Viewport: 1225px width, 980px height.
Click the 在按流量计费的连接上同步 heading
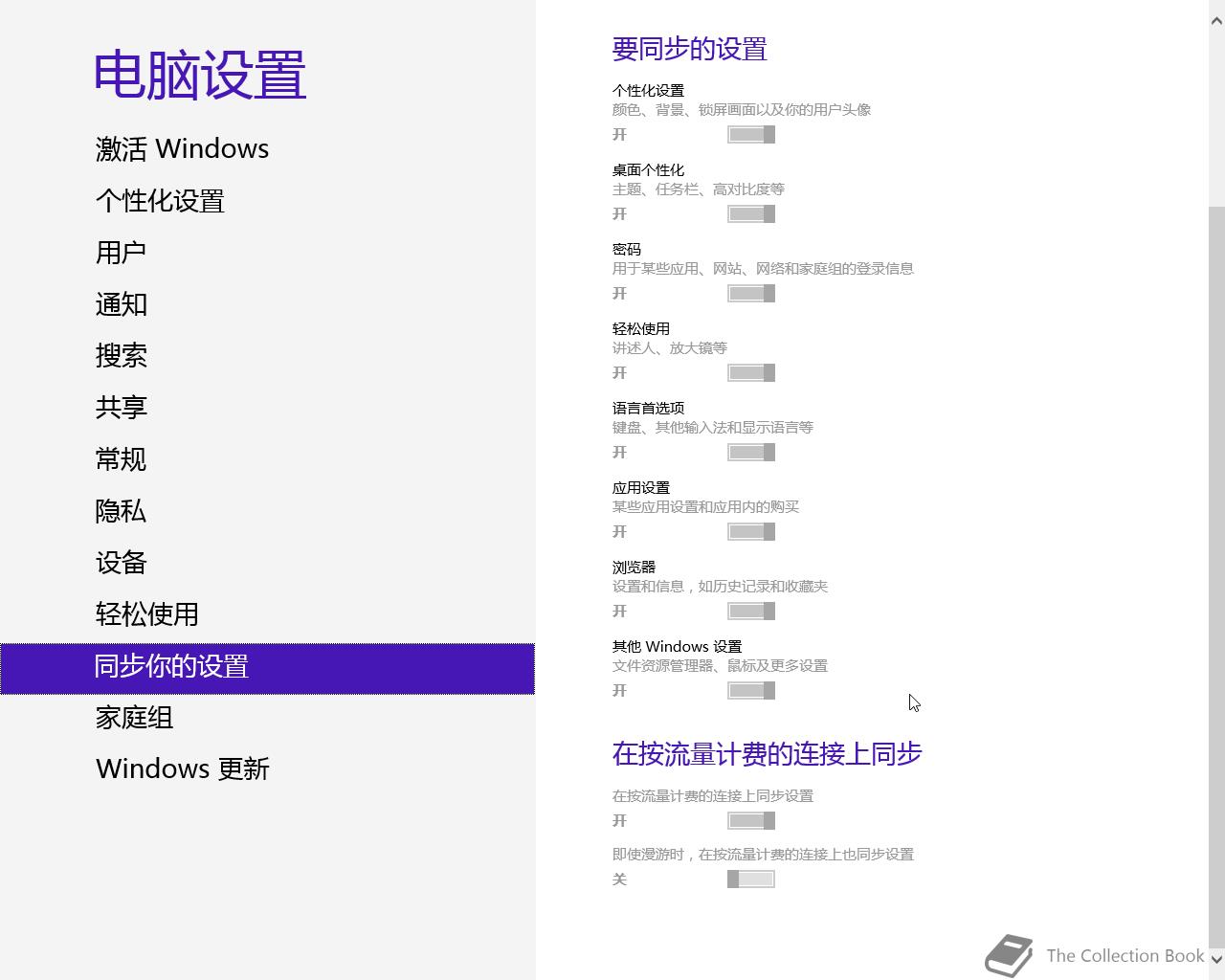[767, 754]
